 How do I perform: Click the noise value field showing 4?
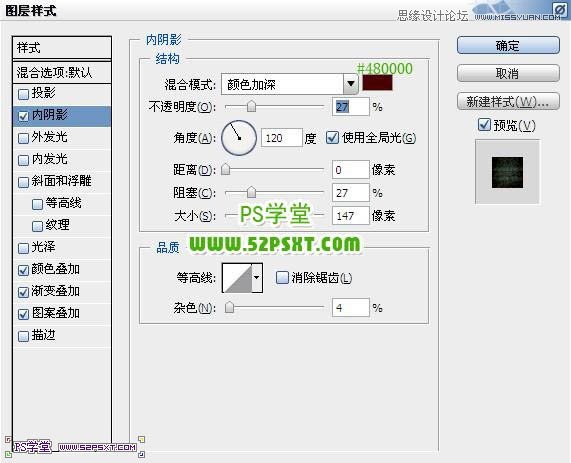pos(350,308)
